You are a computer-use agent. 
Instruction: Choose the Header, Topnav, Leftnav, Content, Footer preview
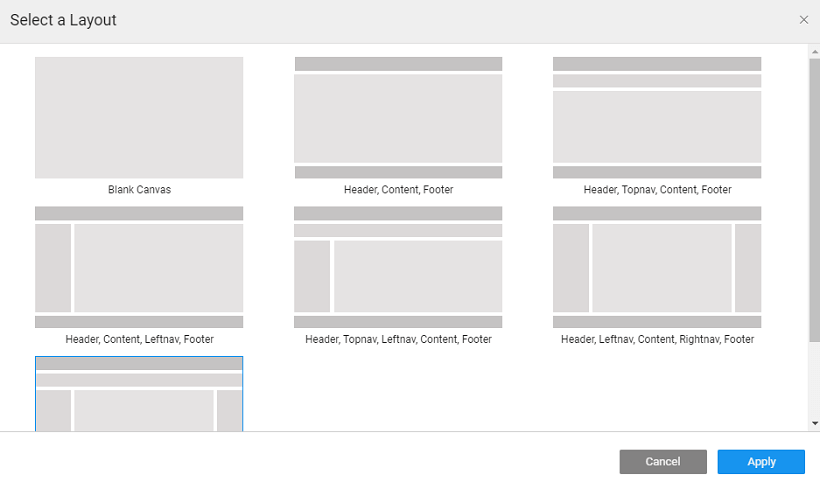[398, 267]
